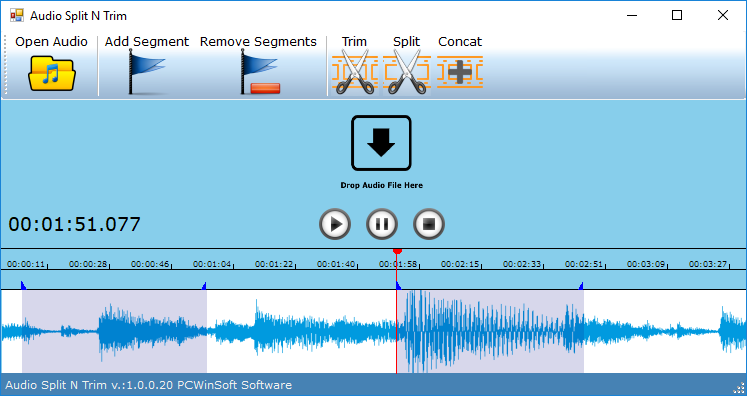Click the app icon in the title bar
Image resolution: width=747 pixels, height=396 pixels.
(x=17, y=15)
